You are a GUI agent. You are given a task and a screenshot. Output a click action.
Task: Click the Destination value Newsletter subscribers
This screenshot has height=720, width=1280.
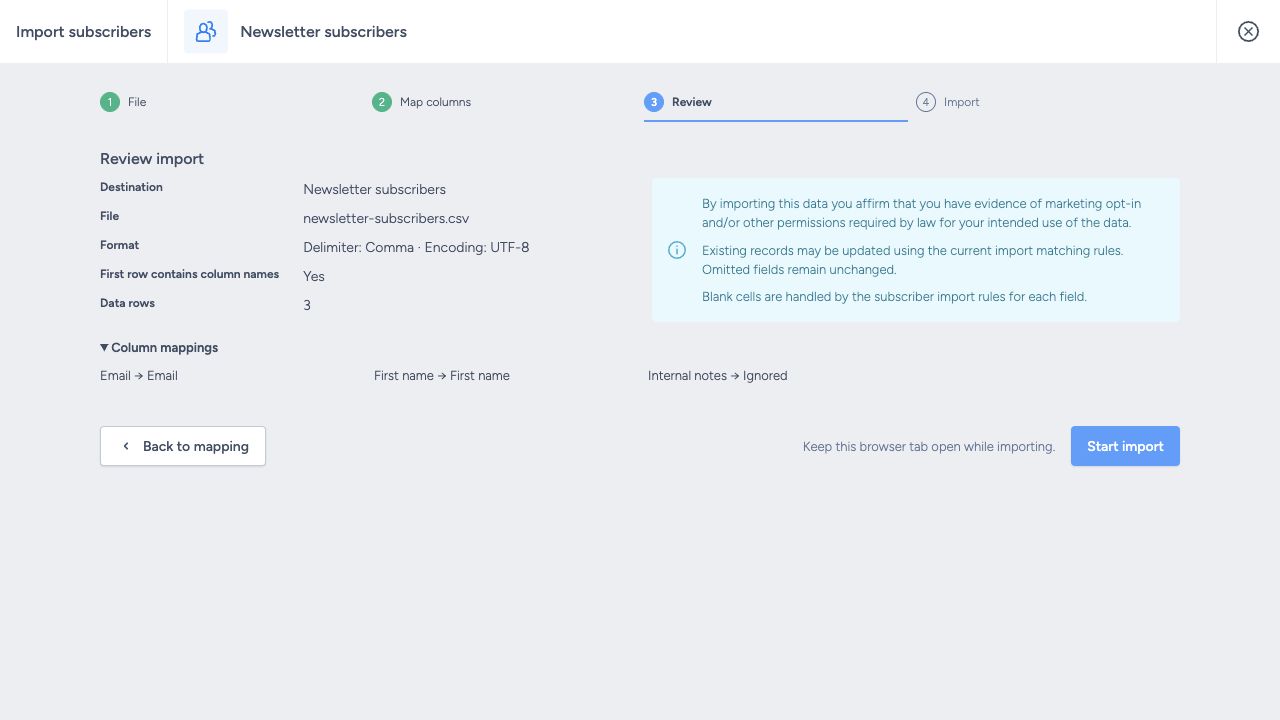pos(375,189)
